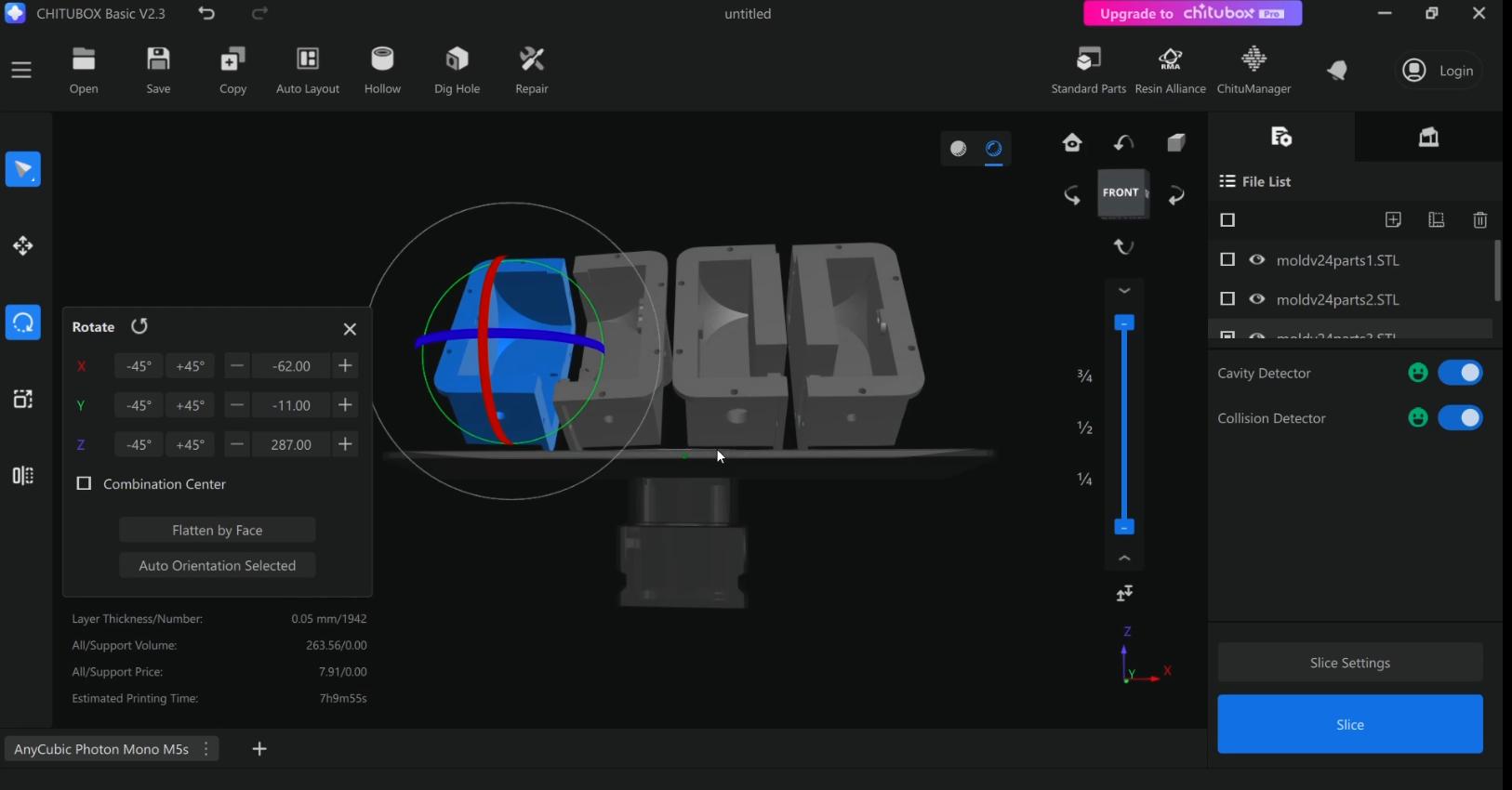Image resolution: width=1512 pixels, height=790 pixels.
Task: Open the Repair tool
Action: click(532, 70)
